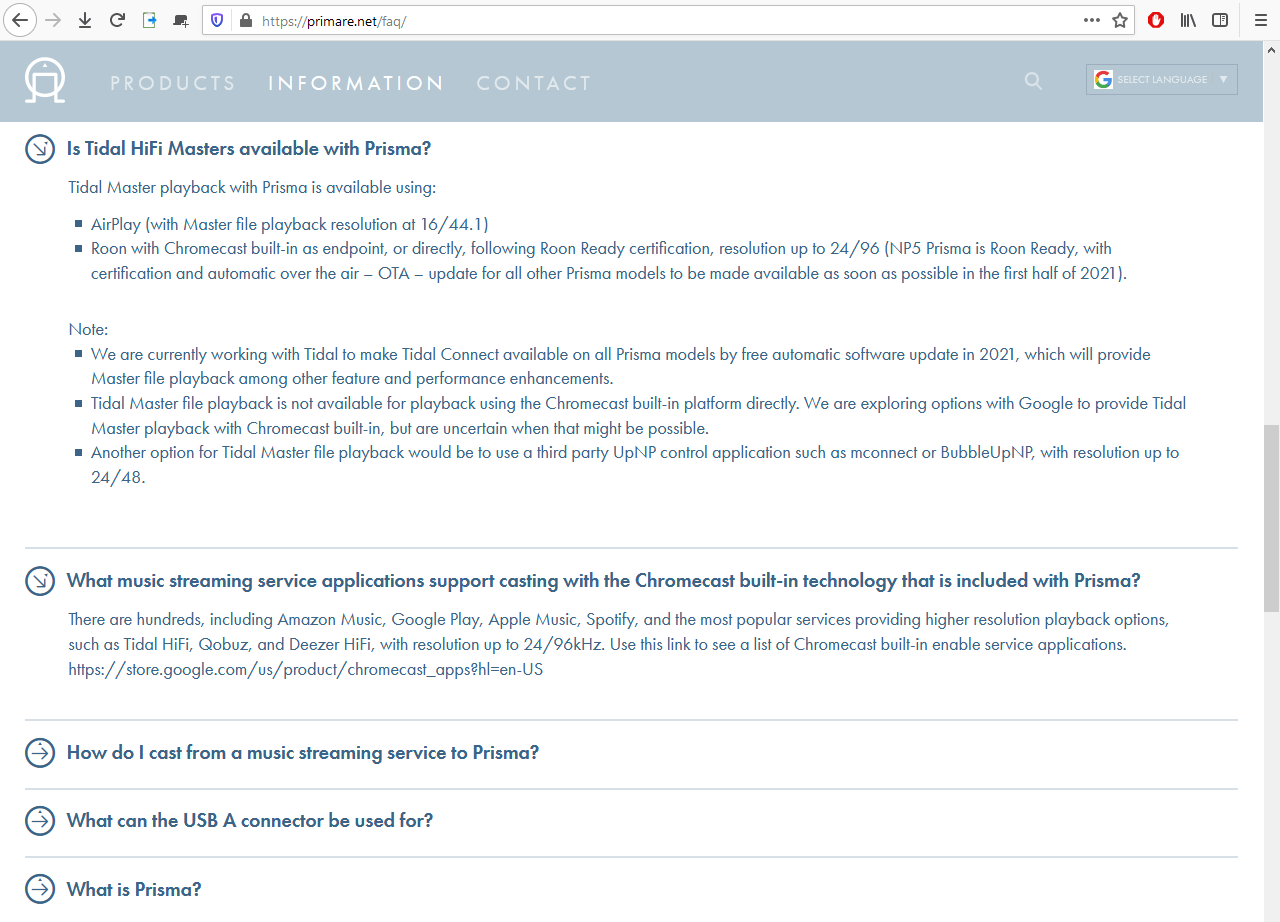
Task: Click 'Tidal Master playback with Prisma is available' text
Action: click(252, 187)
